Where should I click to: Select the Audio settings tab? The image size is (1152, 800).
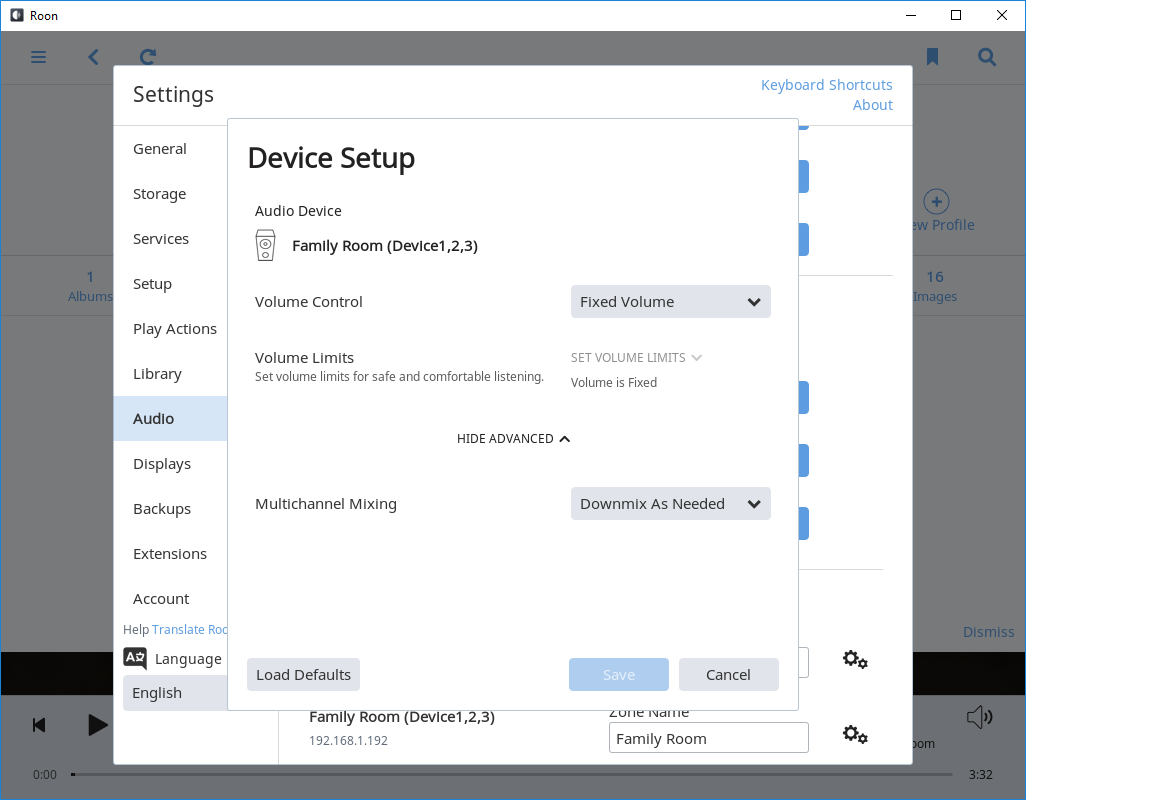click(x=170, y=419)
